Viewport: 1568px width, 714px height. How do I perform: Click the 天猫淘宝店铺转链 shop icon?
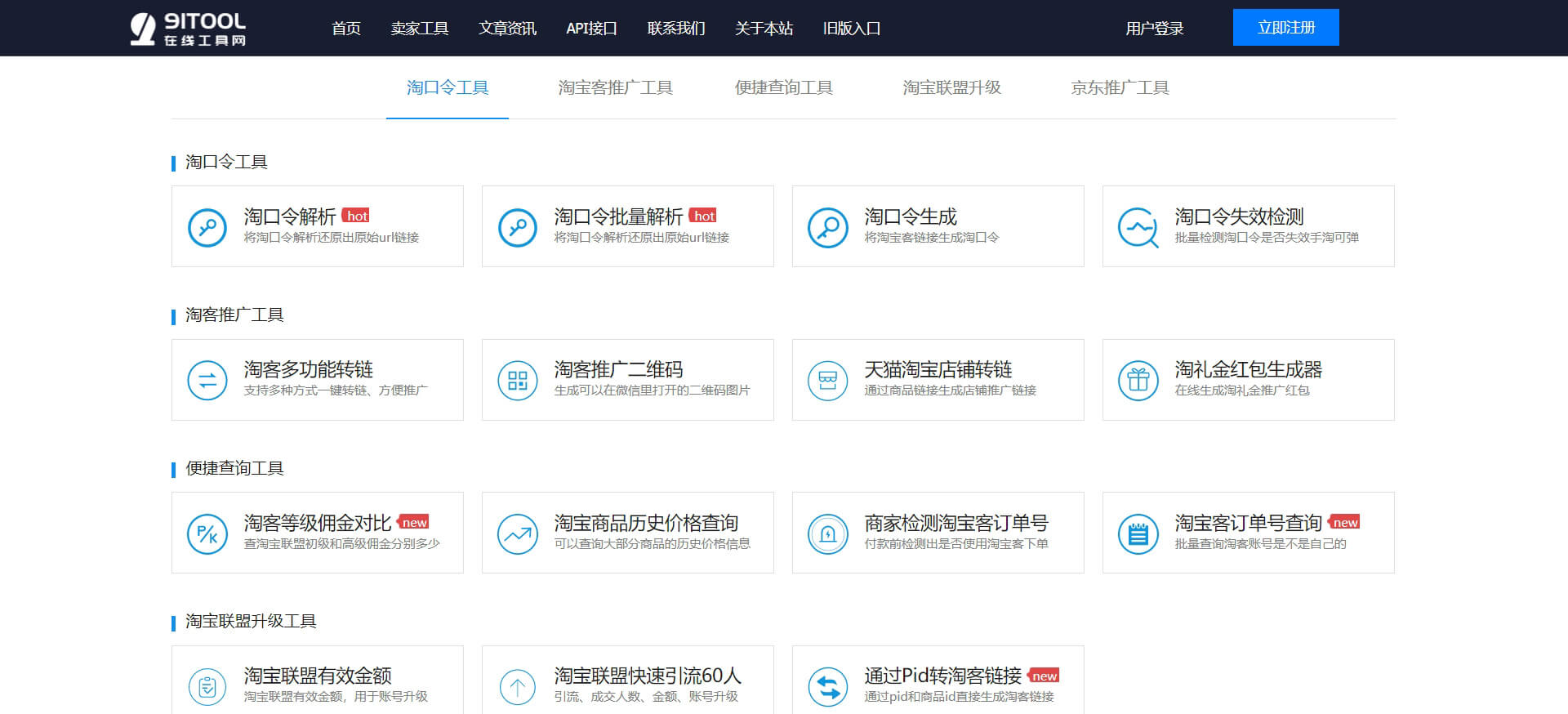[x=827, y=381]
